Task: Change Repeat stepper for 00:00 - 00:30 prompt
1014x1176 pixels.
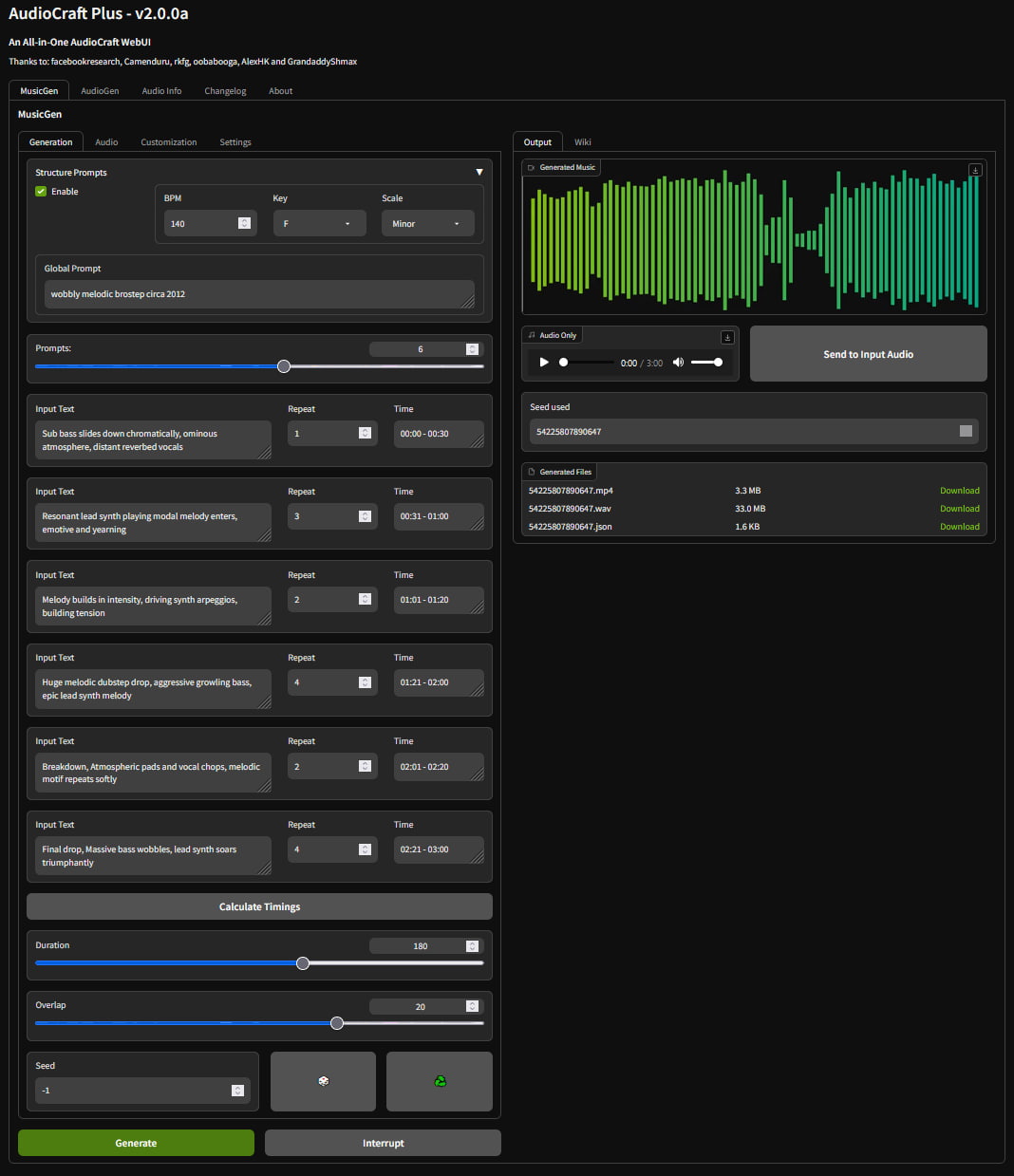Action: pyautogui.click(x=365, y=433)
